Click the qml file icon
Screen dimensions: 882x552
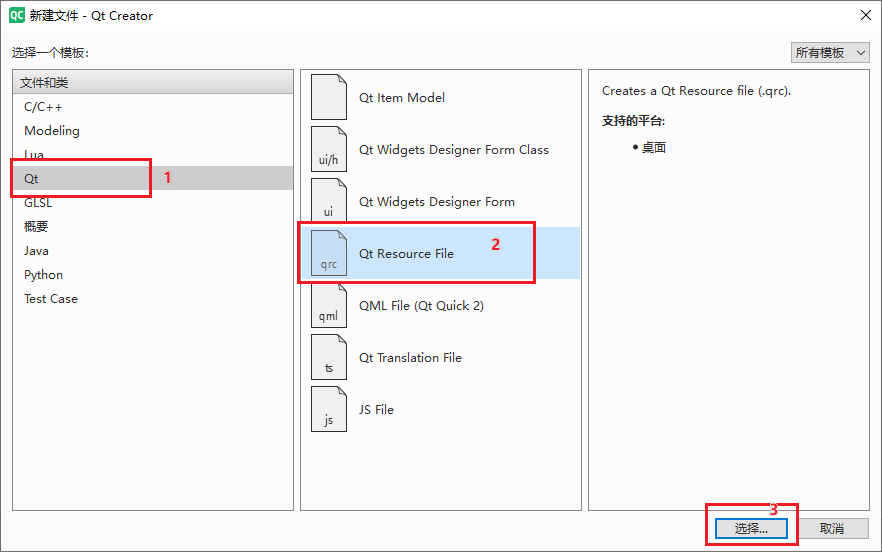[x=329, y=305]
